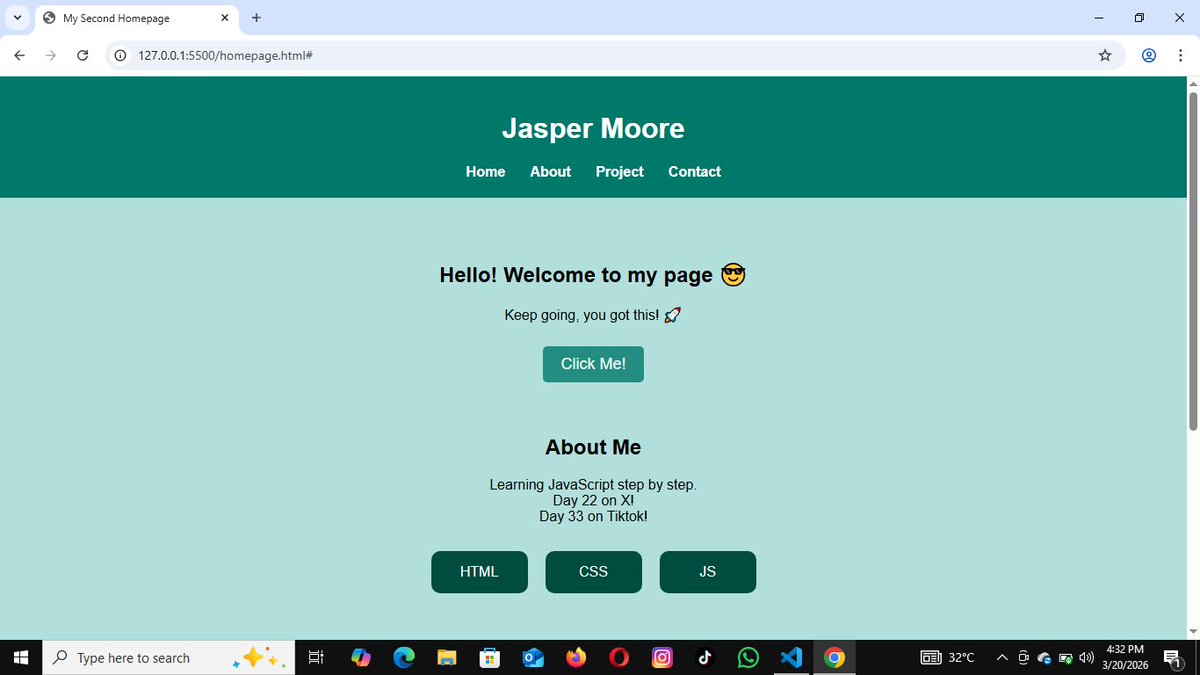Reload the homepage

coord(83,55)
